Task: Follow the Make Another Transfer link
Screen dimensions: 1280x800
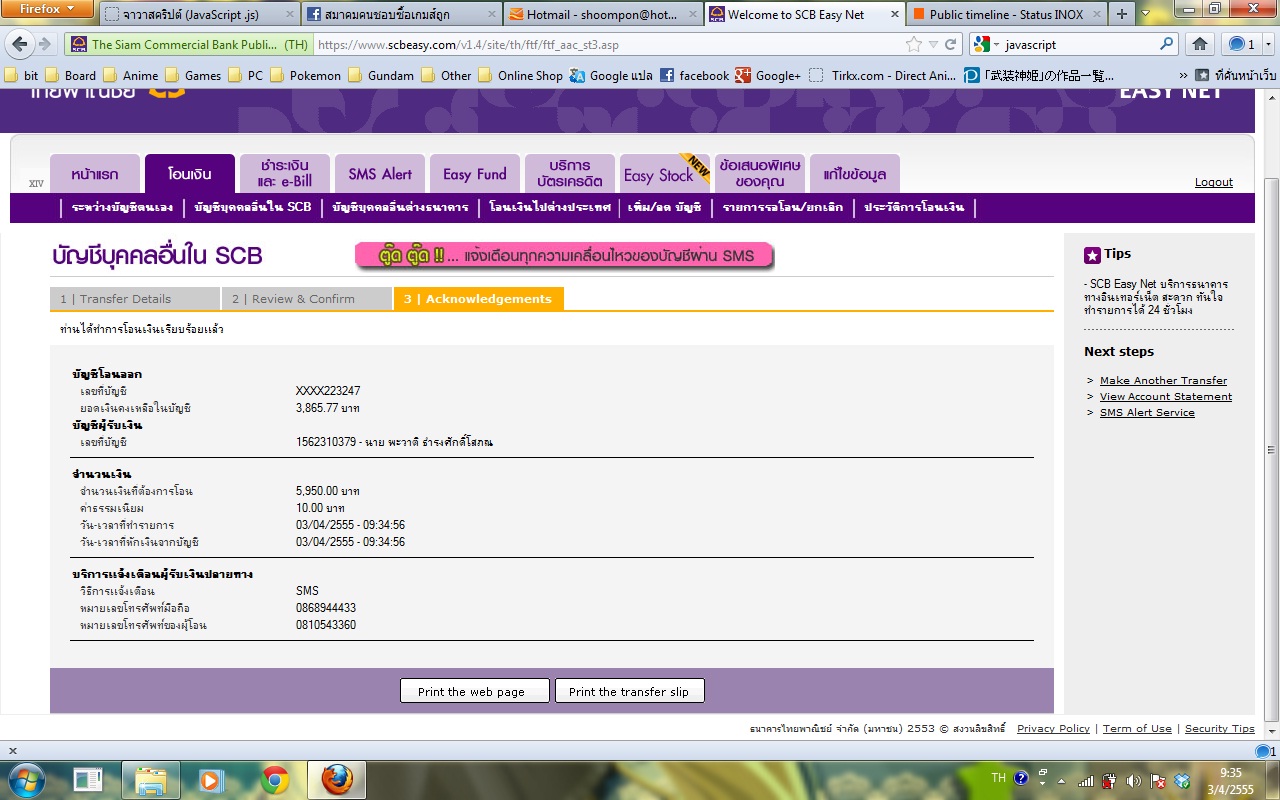Action: pyautogui.click(x=1163, y=380)
